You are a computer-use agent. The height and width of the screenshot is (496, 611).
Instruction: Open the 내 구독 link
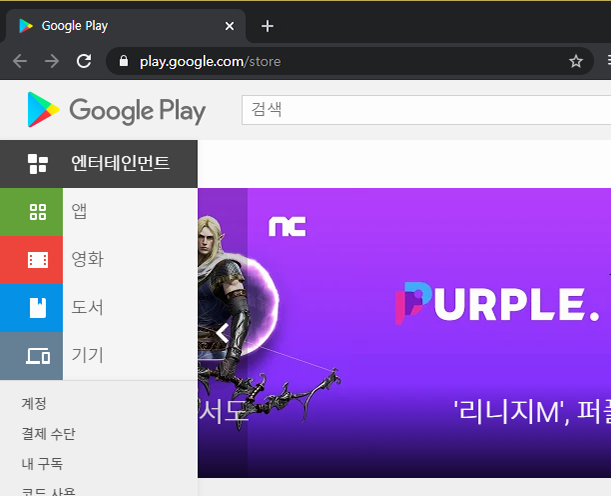(x=42, y=464)
